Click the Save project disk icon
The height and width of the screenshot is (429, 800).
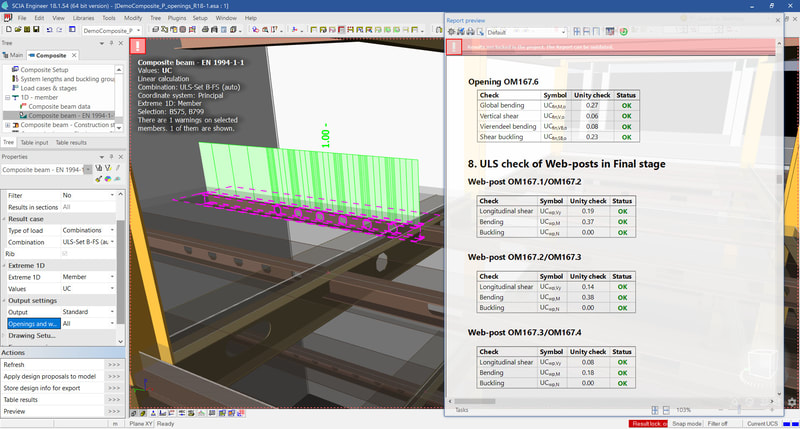(36, 30)
